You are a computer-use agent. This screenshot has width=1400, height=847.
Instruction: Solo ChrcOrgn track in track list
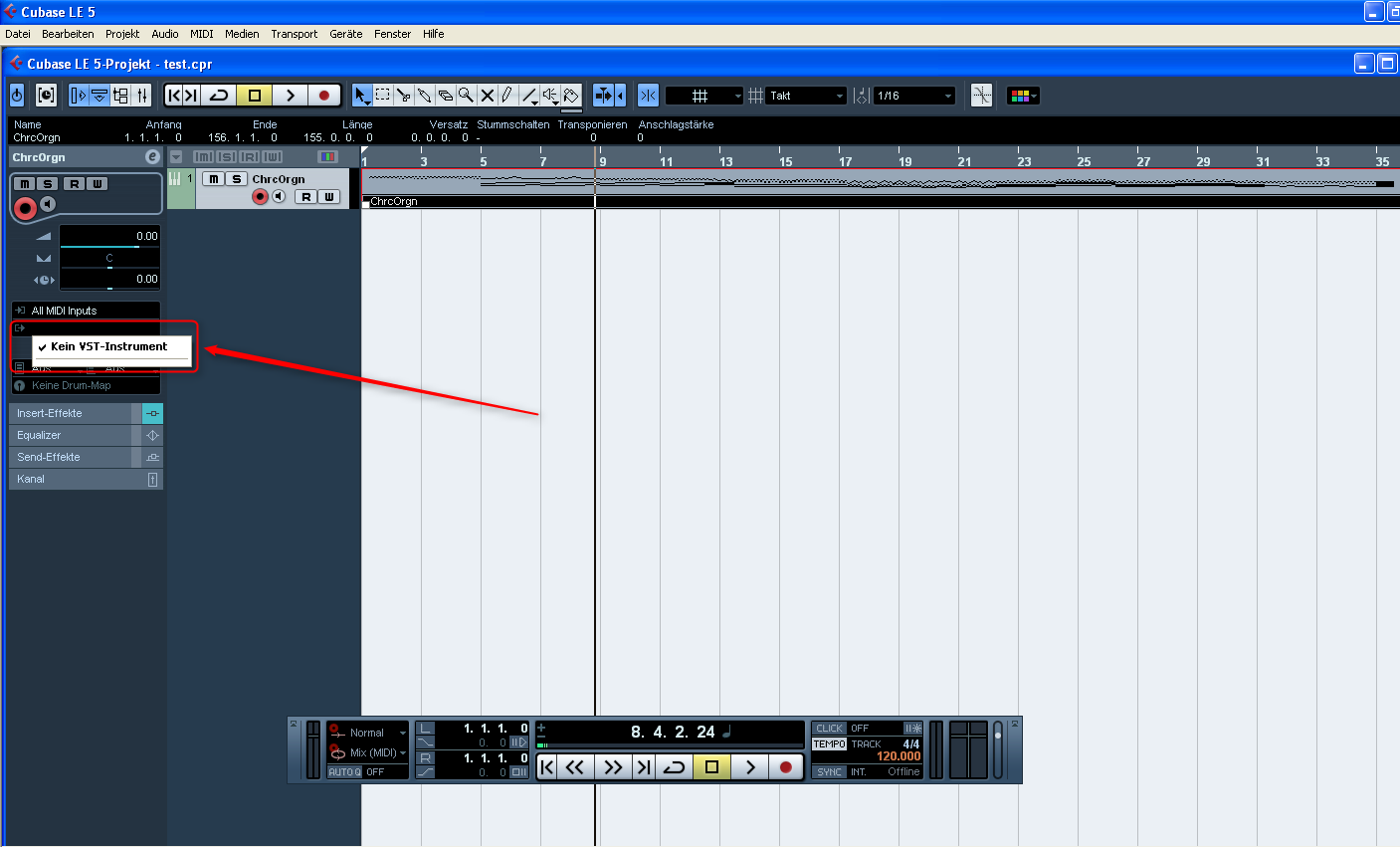(236, 179)
